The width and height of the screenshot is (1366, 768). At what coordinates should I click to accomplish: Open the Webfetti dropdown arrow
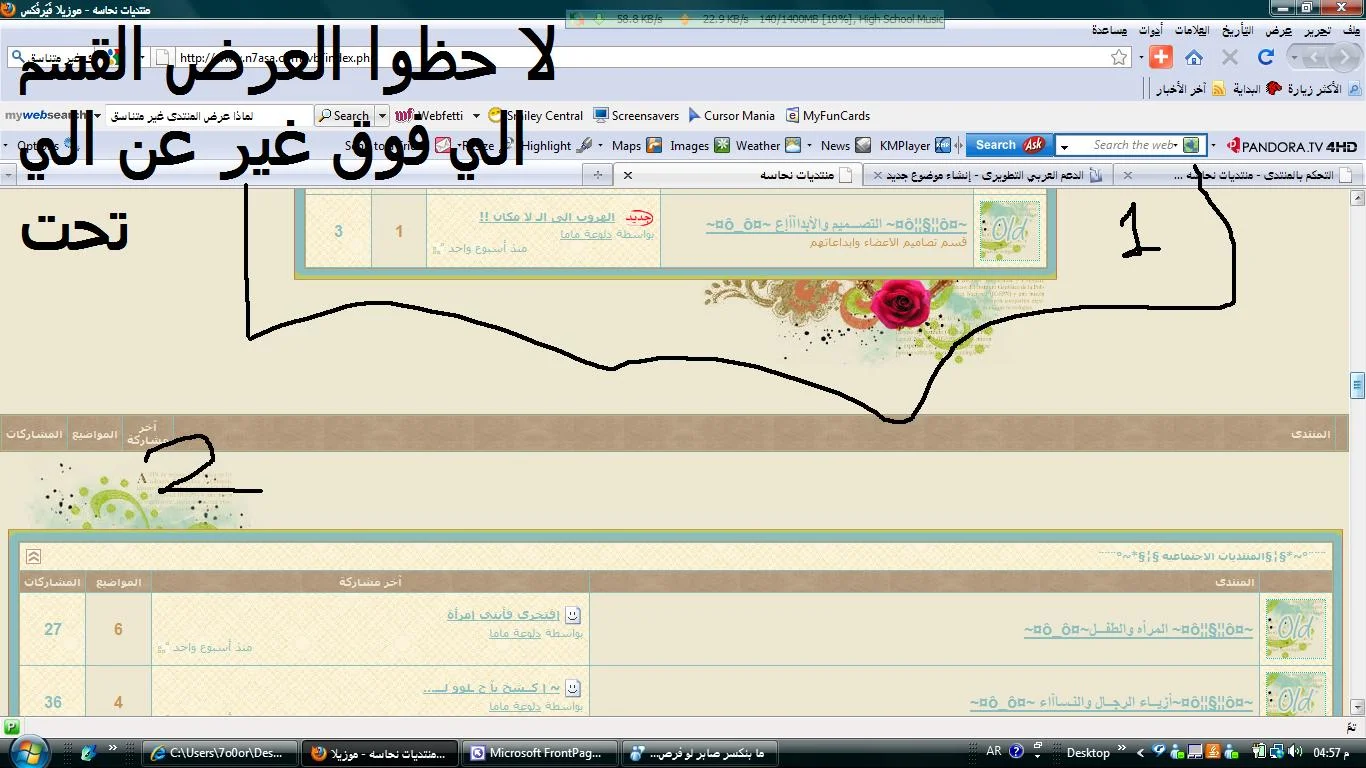(476, 116)
